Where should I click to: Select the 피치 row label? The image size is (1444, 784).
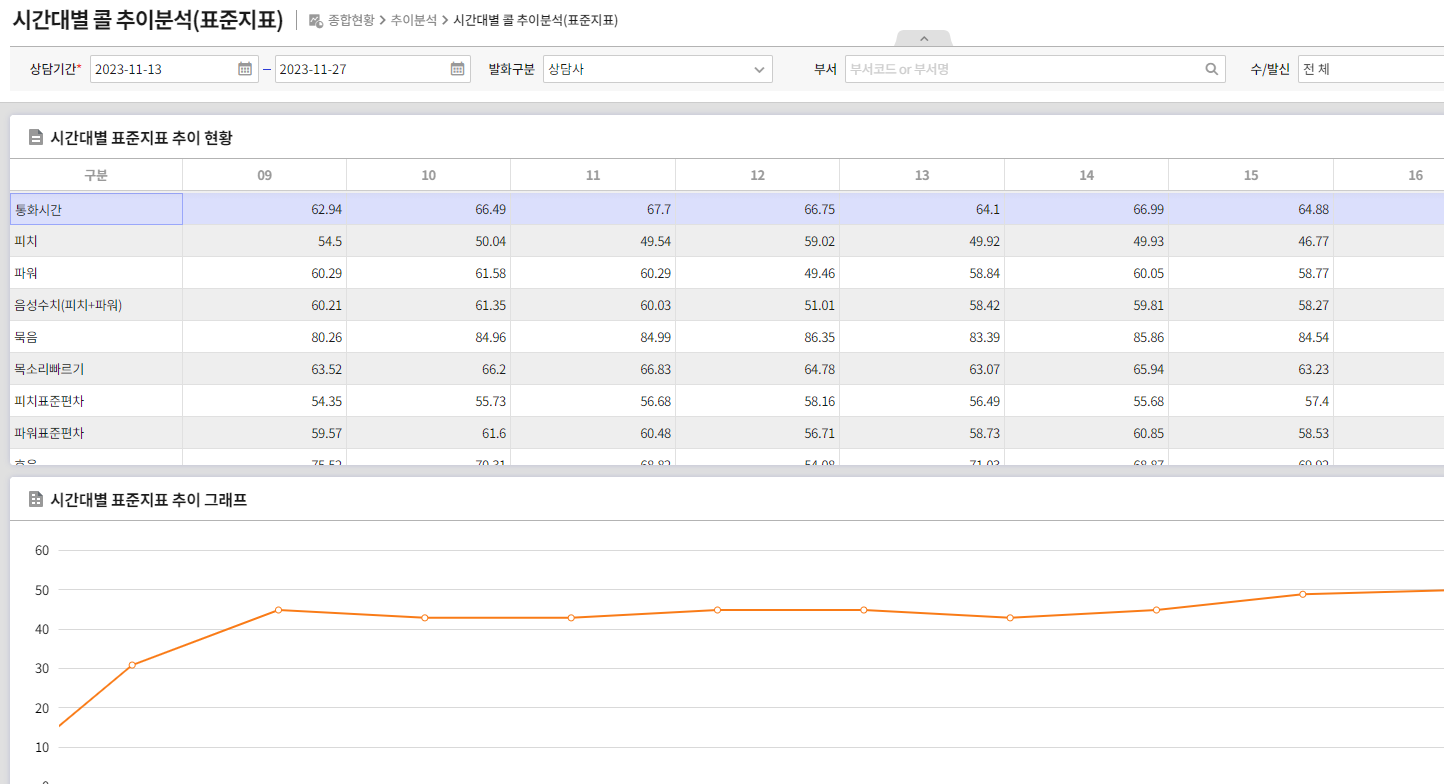tap(96, 241)
